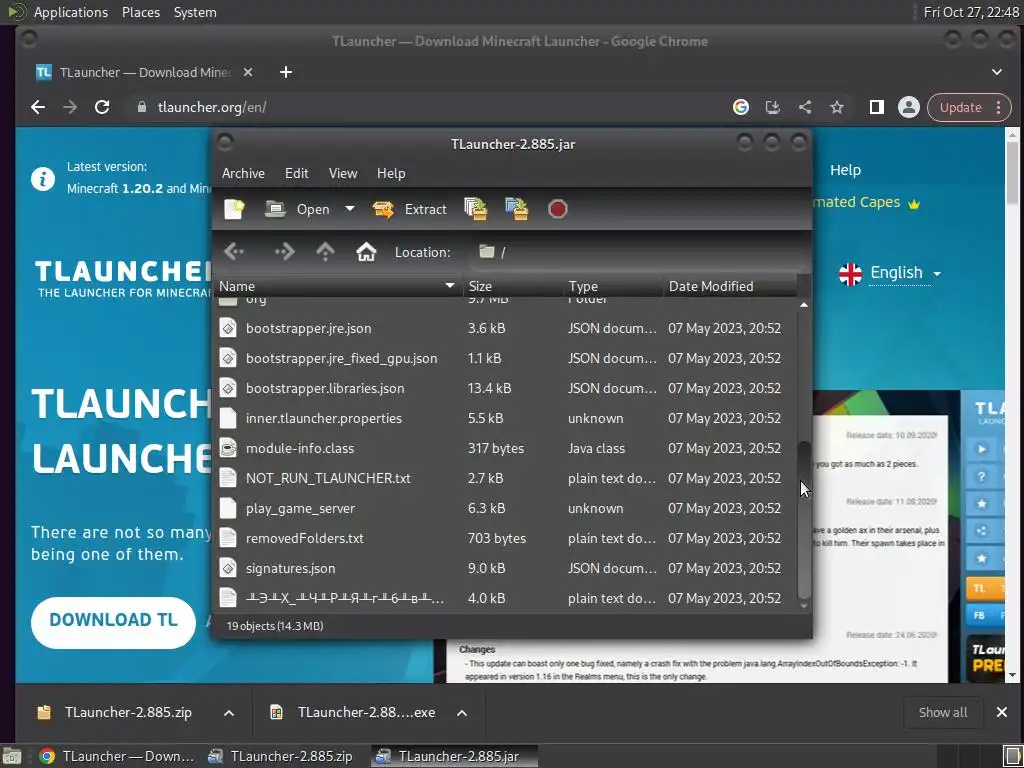Open a new Chrome tab
This screenshot has width=1024, height=768.
[286, 72]
